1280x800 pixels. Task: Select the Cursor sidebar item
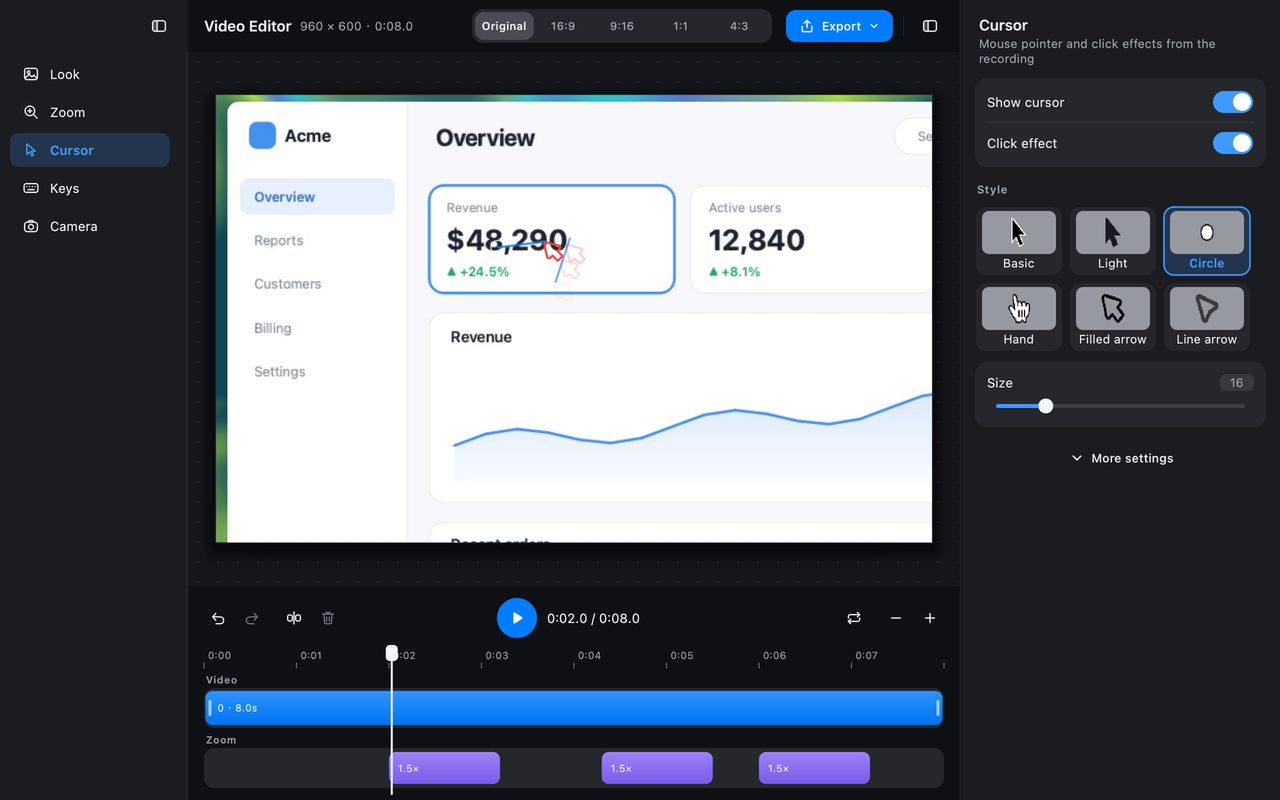coord(90,150)
